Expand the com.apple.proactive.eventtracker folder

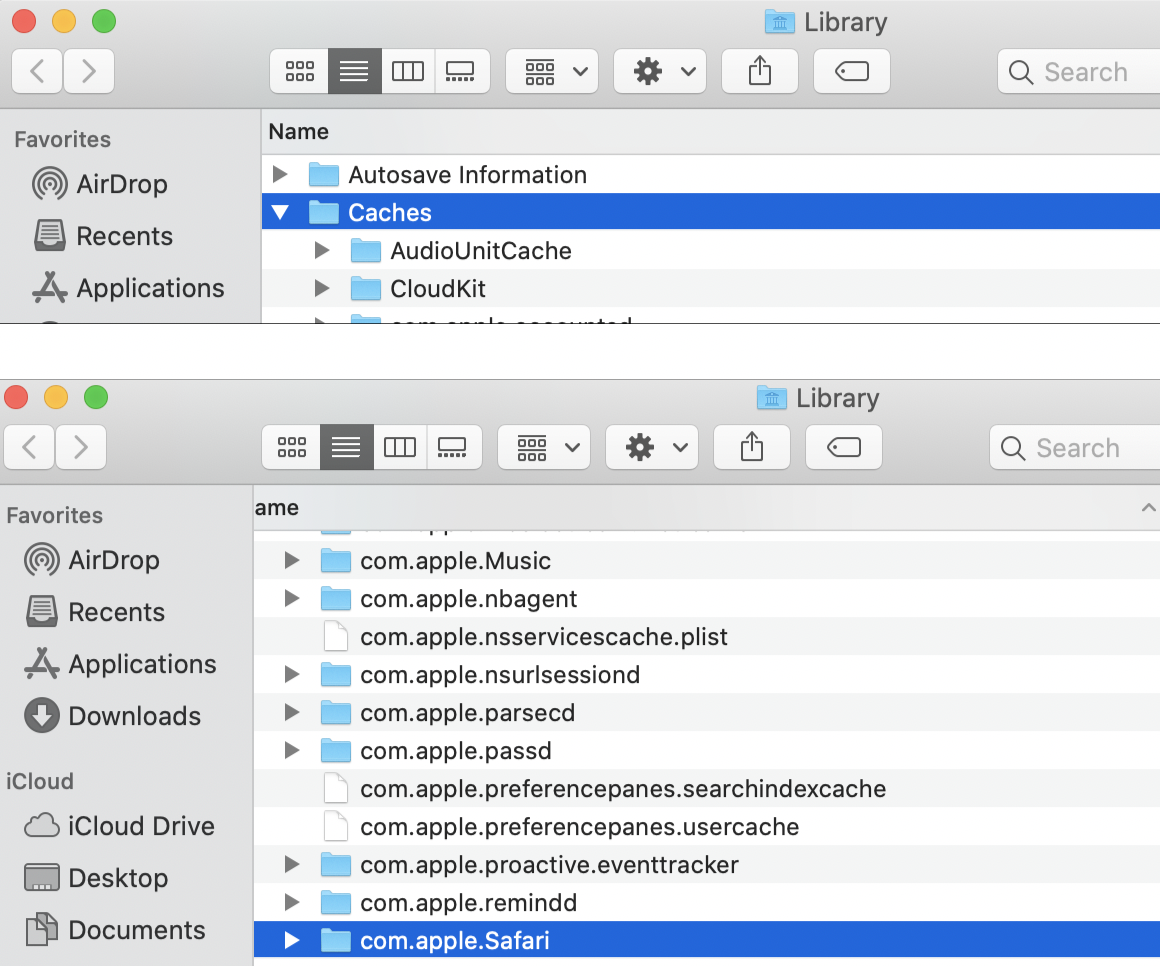pyautogui.click(x=292, y=865)
